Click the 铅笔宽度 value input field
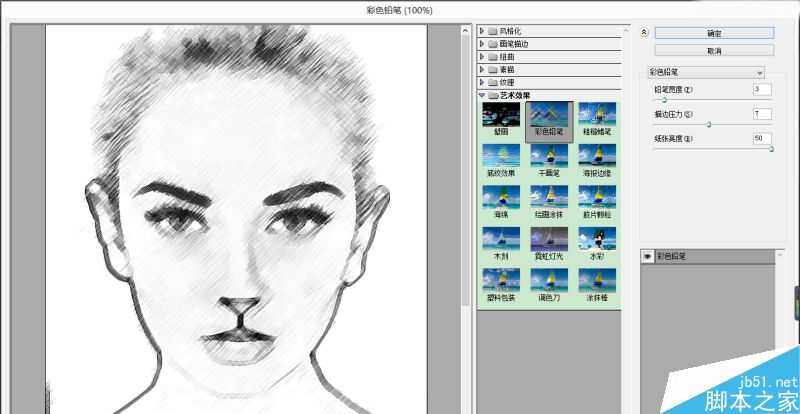This screenshot has height=414, width=800. point(762,89)
